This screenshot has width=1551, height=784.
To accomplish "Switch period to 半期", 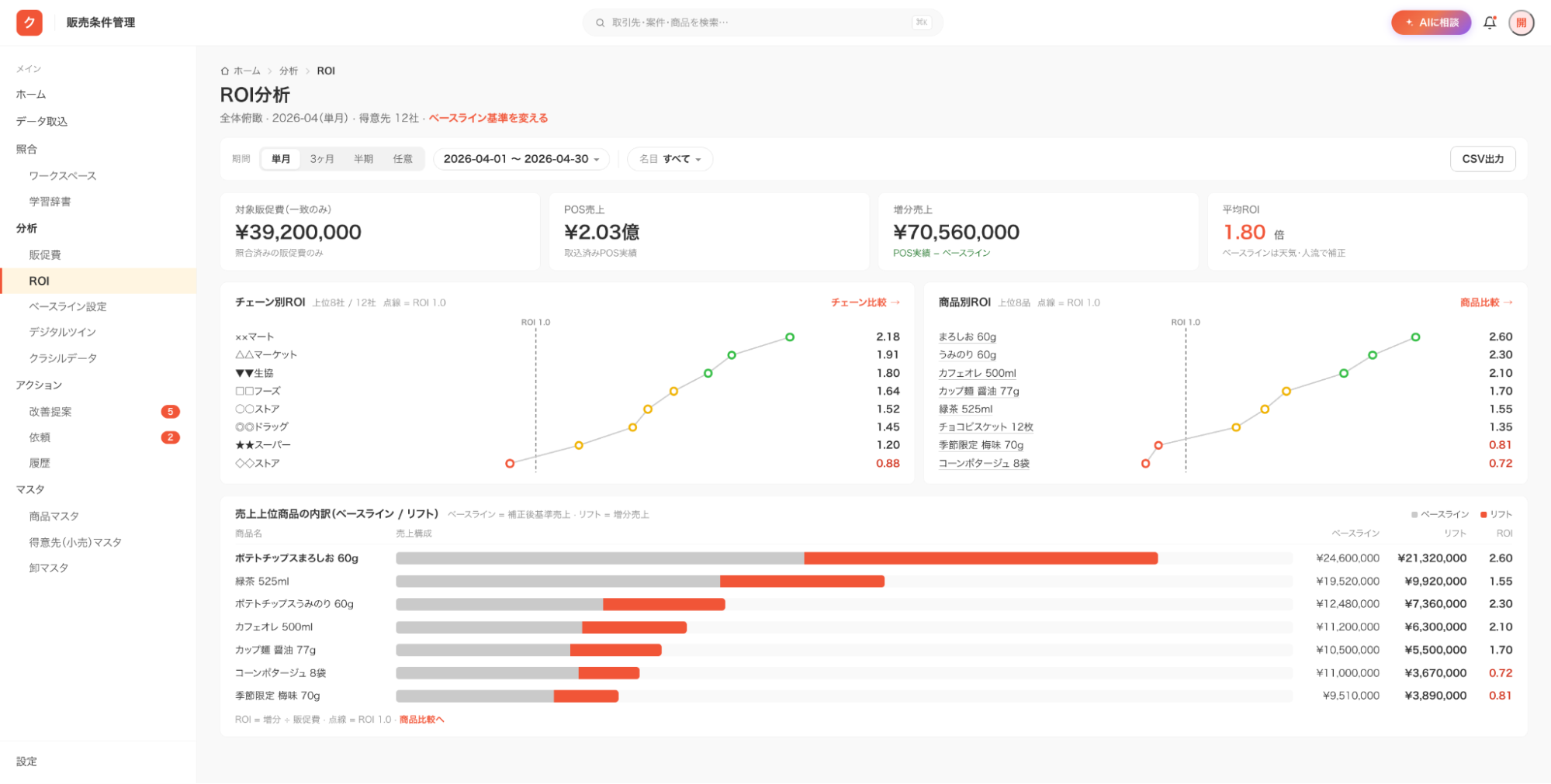I will (363, 159).
